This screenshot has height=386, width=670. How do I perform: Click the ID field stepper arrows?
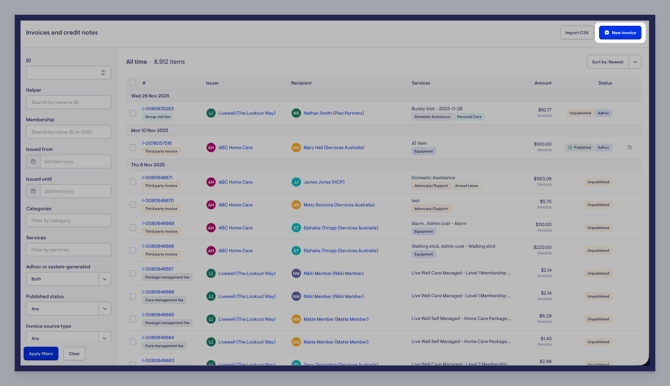tap(103, 73)
